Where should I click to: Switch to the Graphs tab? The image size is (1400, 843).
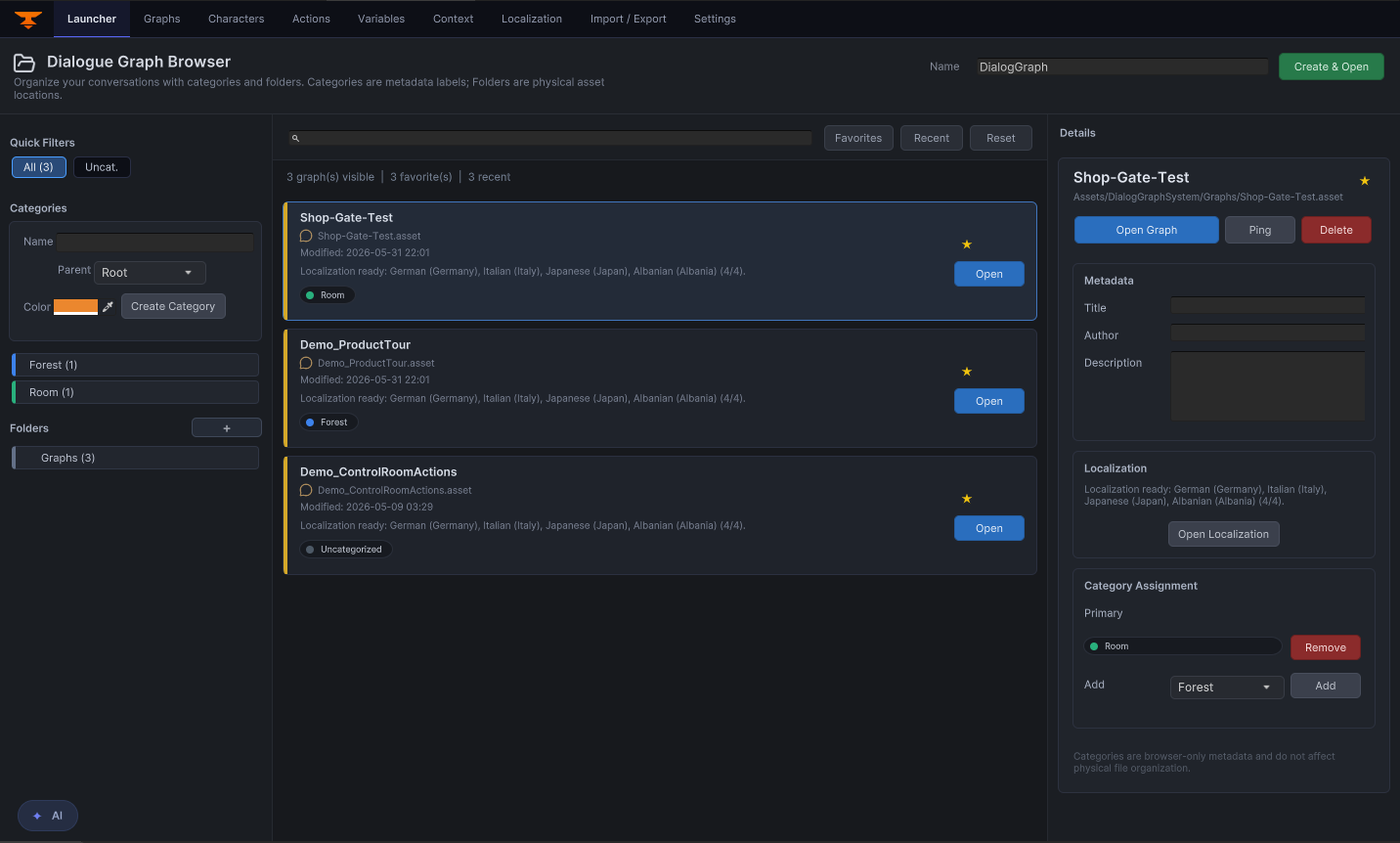pos(162,19)
